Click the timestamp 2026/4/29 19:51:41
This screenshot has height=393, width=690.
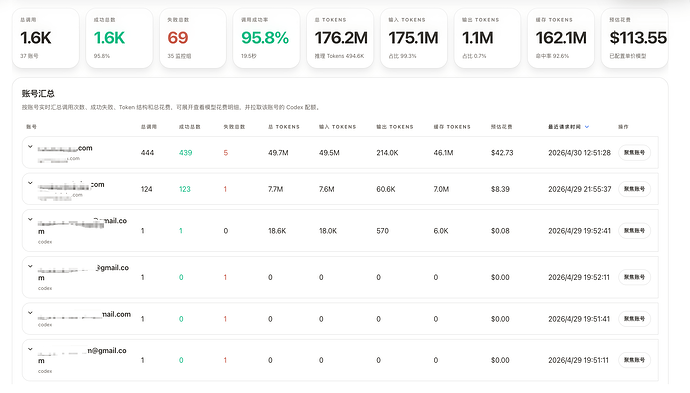pyautogui.click(x=579, y=319)
